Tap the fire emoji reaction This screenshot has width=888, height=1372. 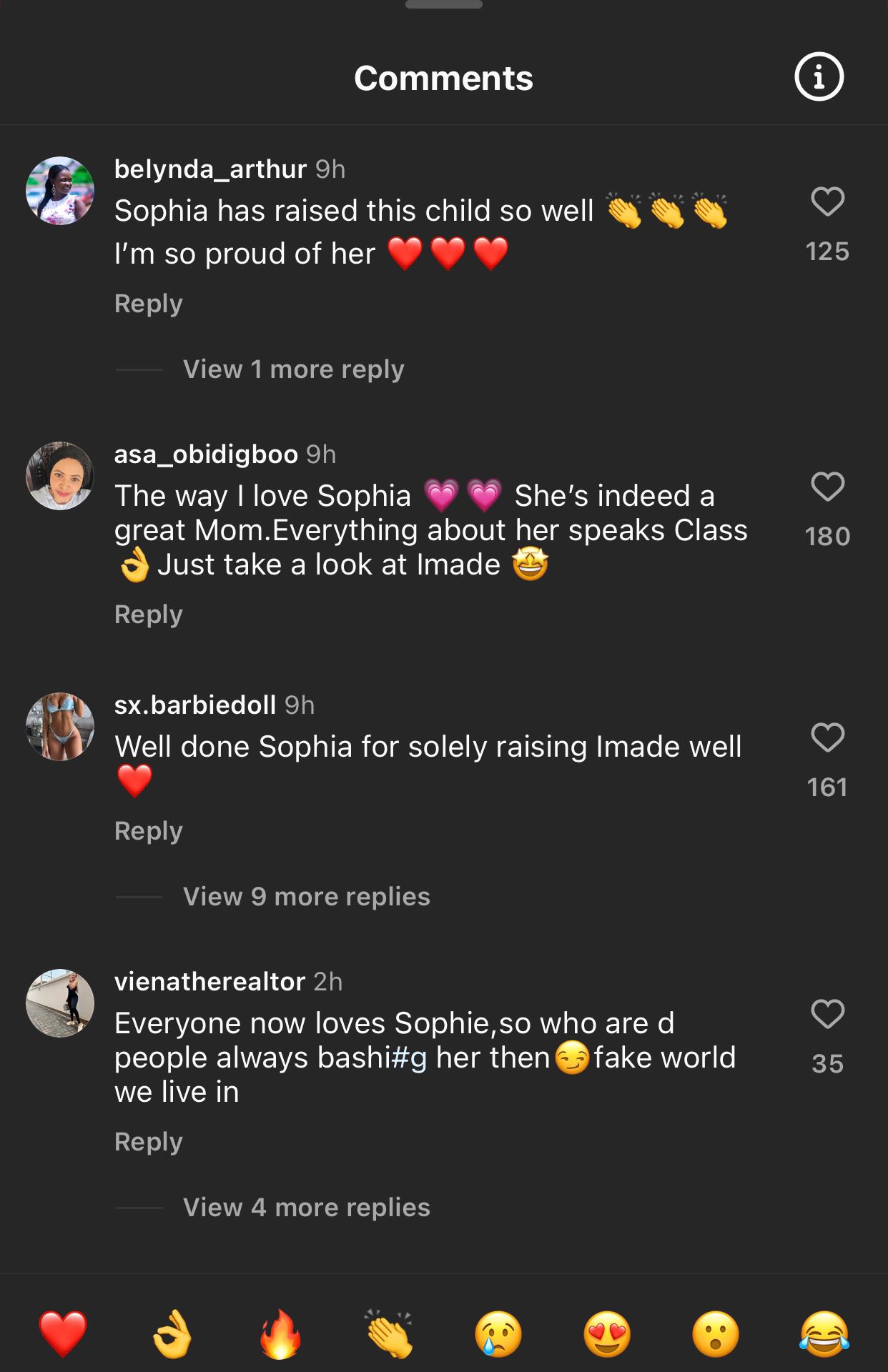click(x=280, y=1333)
